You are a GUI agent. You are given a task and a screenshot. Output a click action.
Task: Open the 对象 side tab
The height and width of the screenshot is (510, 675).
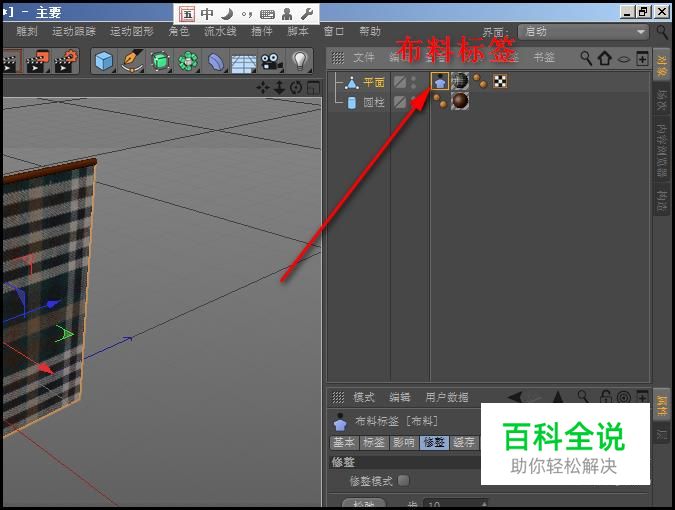point(662,65)
